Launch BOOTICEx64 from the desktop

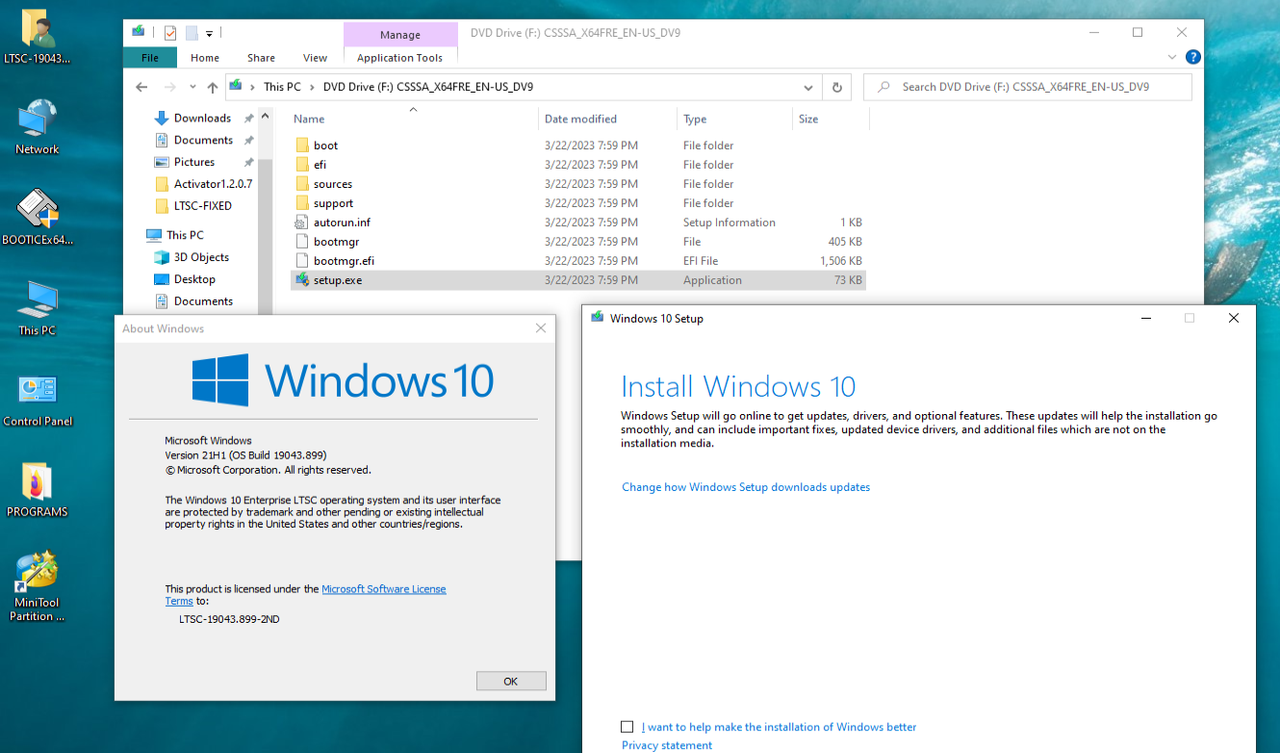tap(37, 217)
